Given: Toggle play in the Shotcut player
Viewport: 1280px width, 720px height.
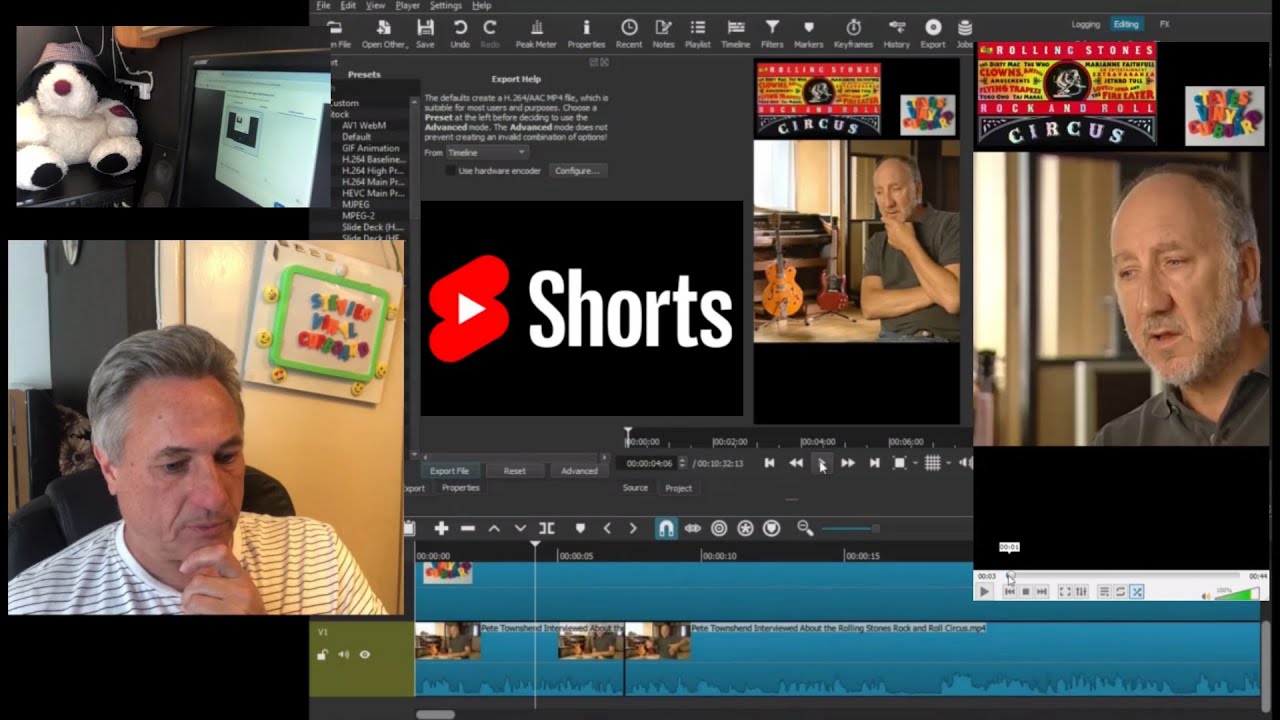Looking at the screenshot, I should pos(822,463).
